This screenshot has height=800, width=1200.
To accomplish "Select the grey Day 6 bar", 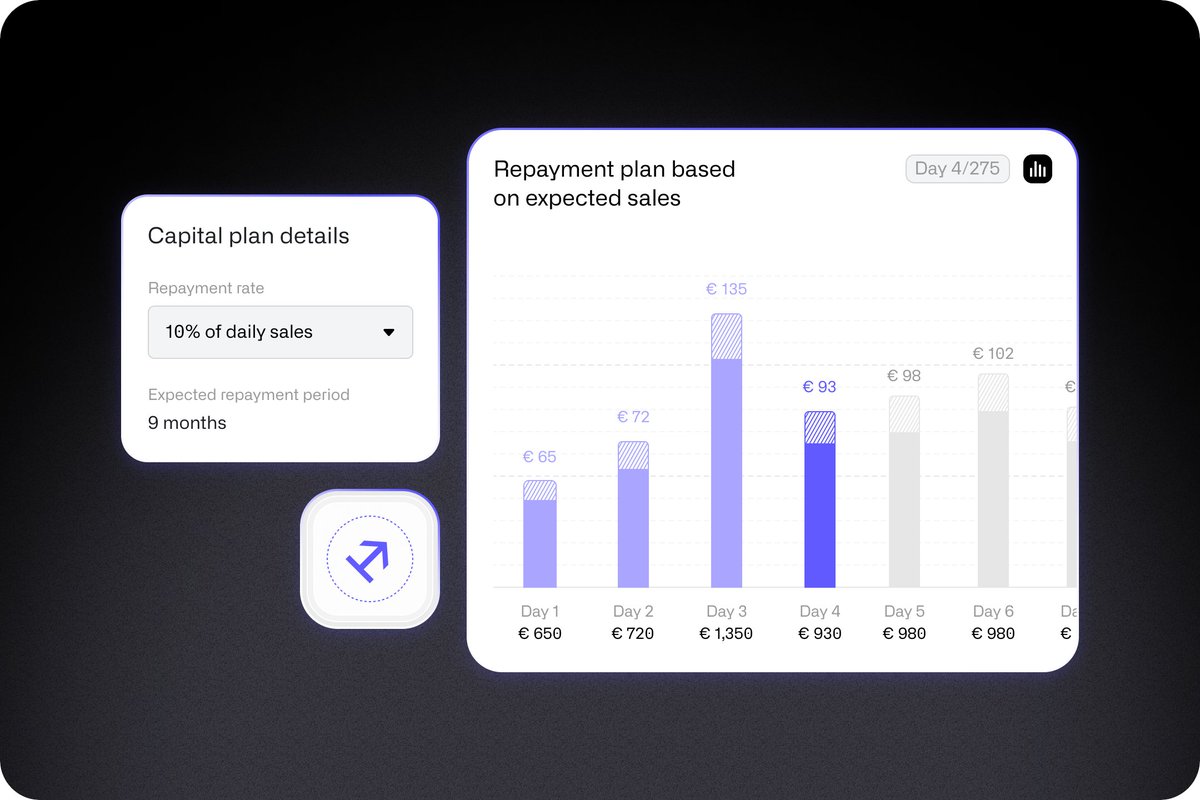I will [993, 481].
